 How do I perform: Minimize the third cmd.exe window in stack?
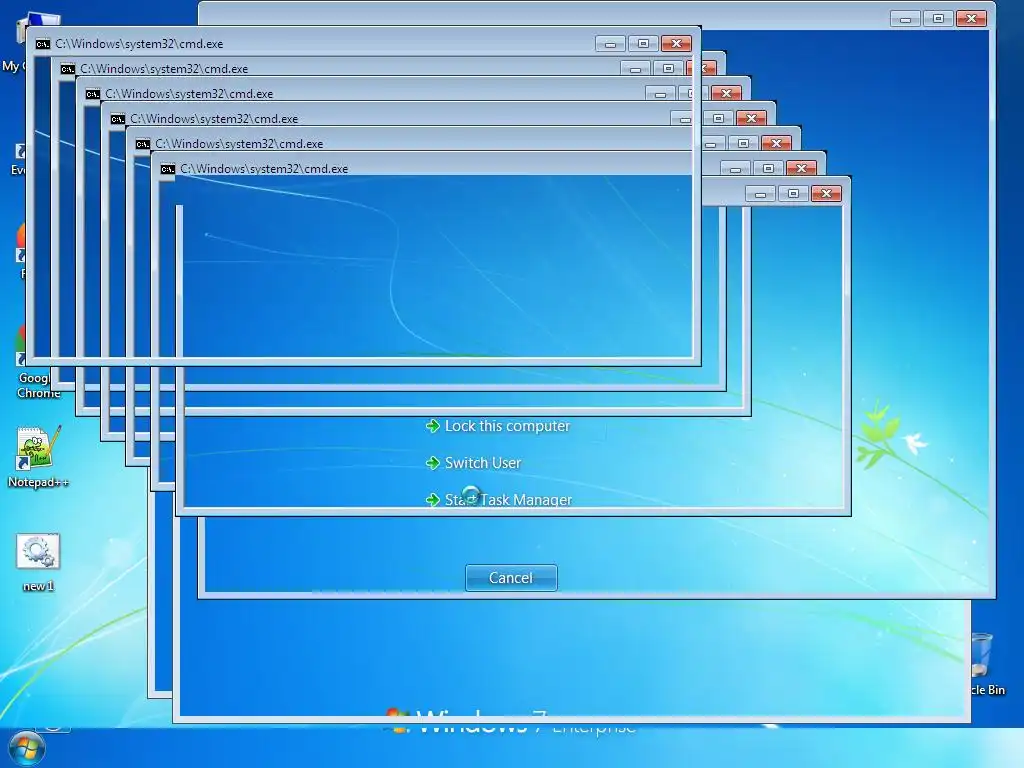(660, 94)
